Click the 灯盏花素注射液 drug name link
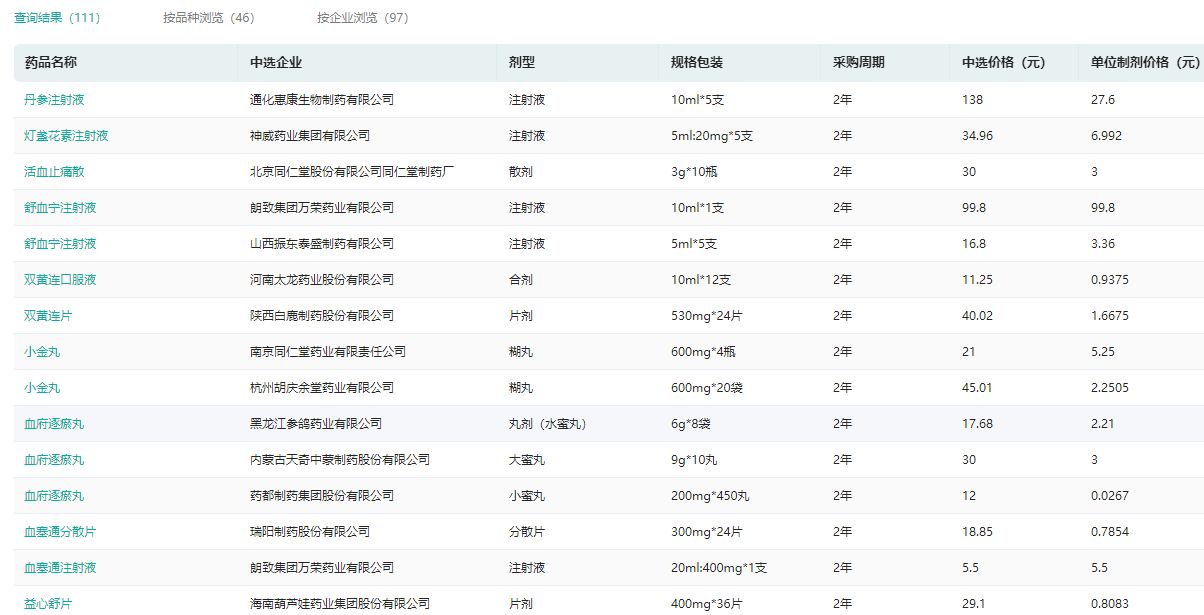 pyautogui.click(x=66, y=136)
